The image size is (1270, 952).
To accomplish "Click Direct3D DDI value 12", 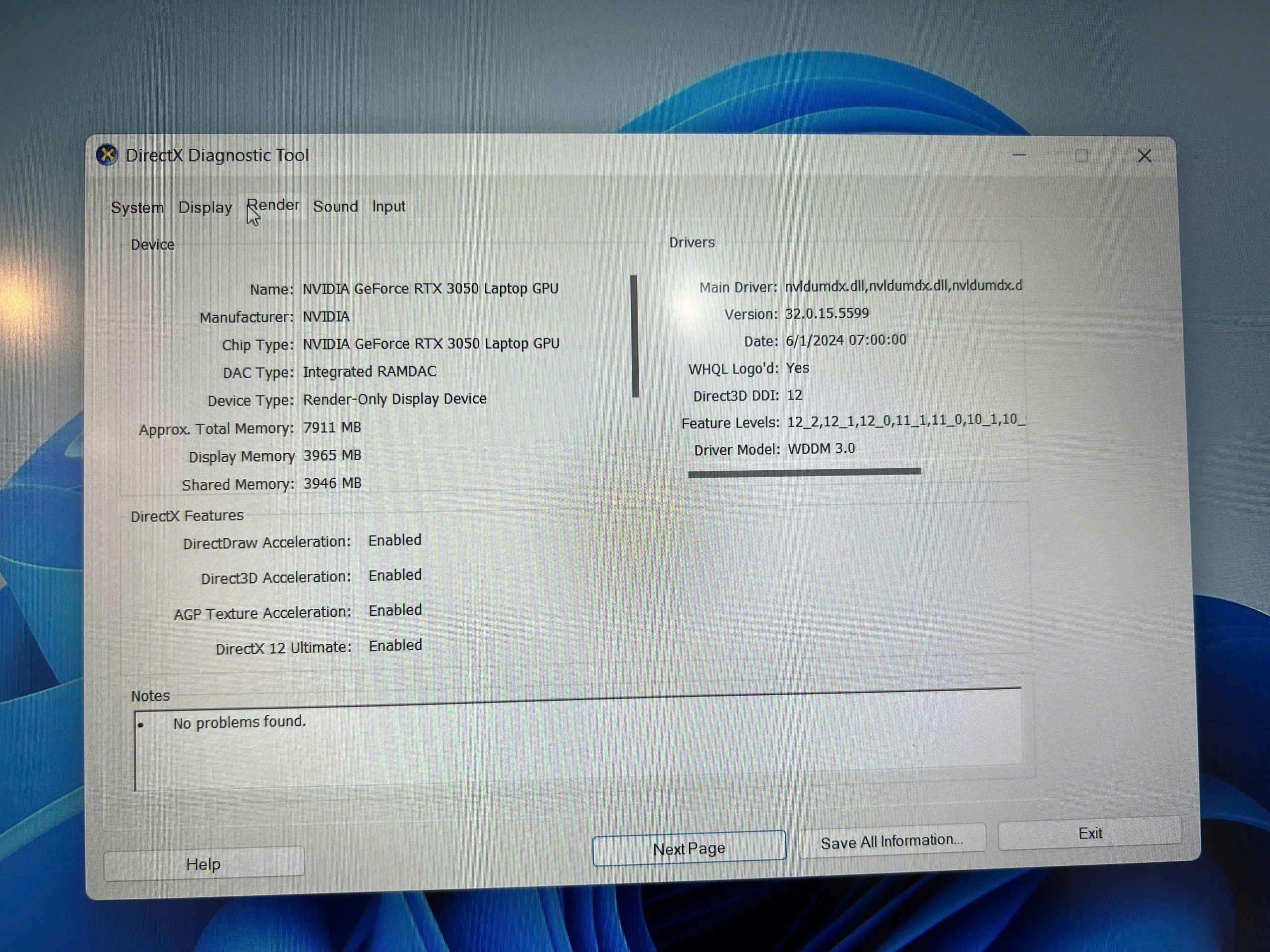I will pyautogui.click(x=795, y=395).
